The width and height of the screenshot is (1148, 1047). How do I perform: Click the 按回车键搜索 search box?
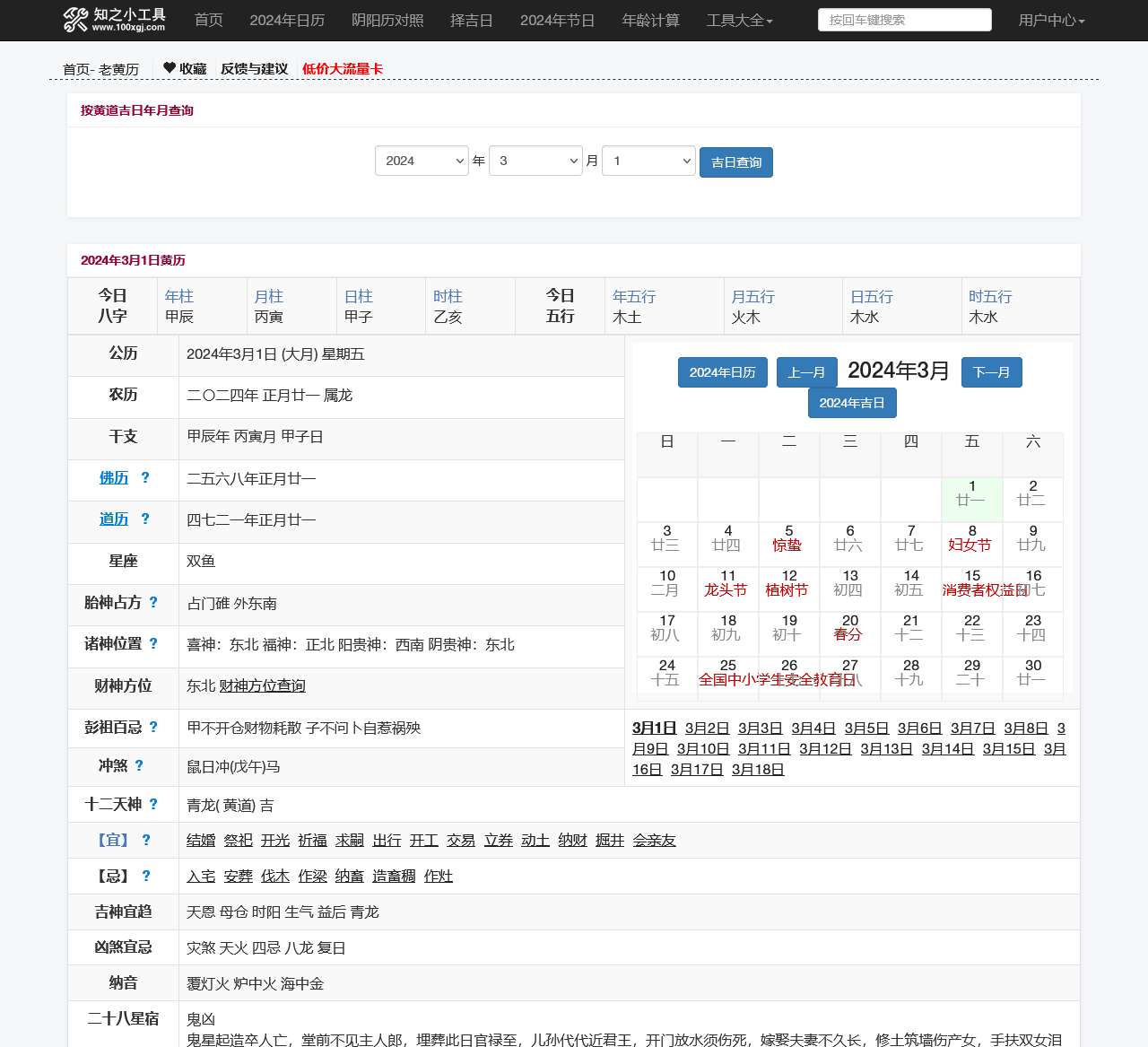pos(904,19)
